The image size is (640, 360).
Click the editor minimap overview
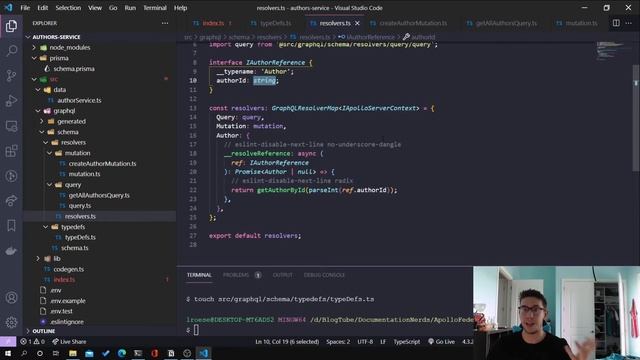611,51
